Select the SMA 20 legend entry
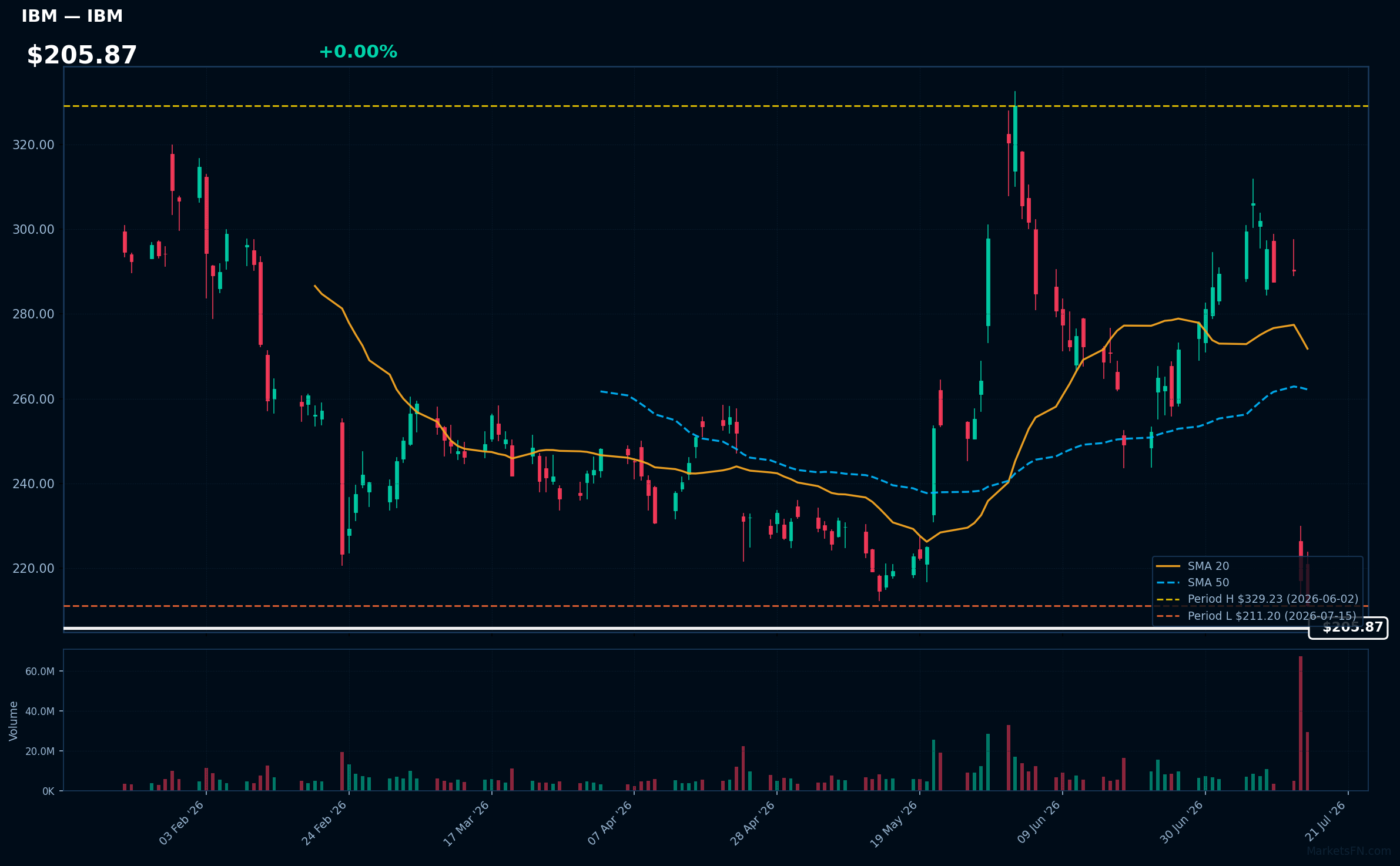The image size is (1400, 866). pyautogui.click(x=1192, y=566)
